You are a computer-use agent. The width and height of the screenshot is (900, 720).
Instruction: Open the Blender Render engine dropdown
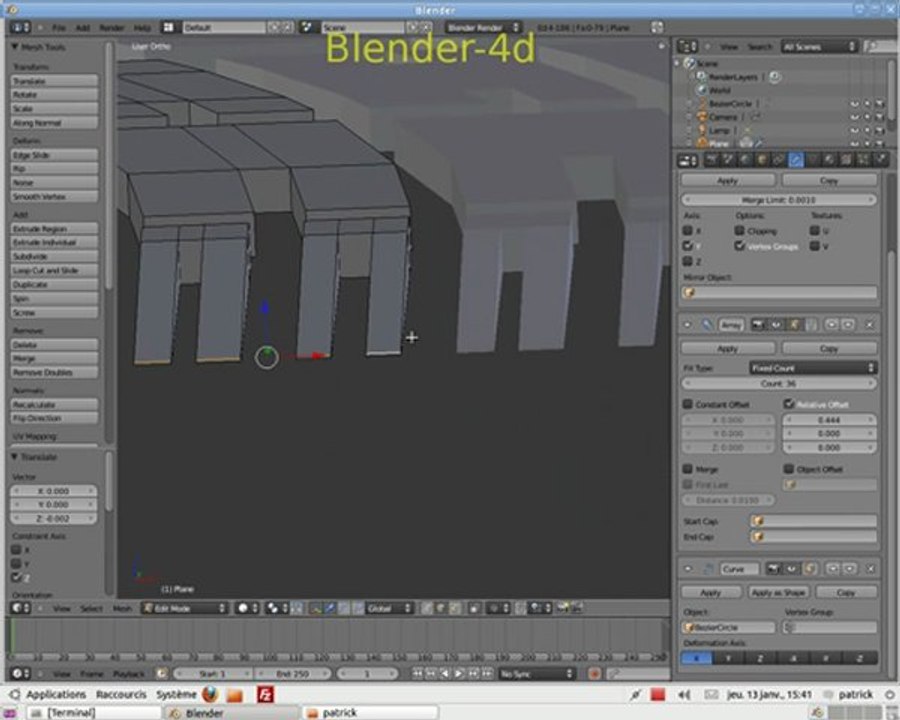point(483,27)
